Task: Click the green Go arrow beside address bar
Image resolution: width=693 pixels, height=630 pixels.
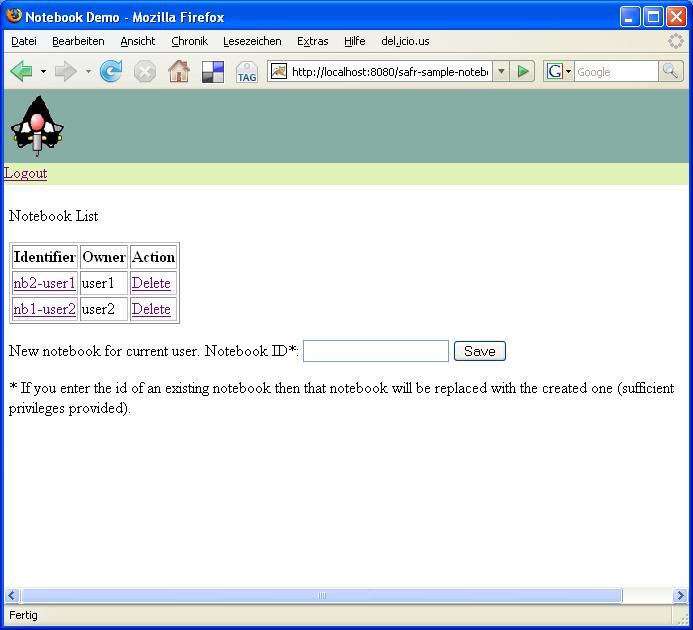Action: click(522, 71)
